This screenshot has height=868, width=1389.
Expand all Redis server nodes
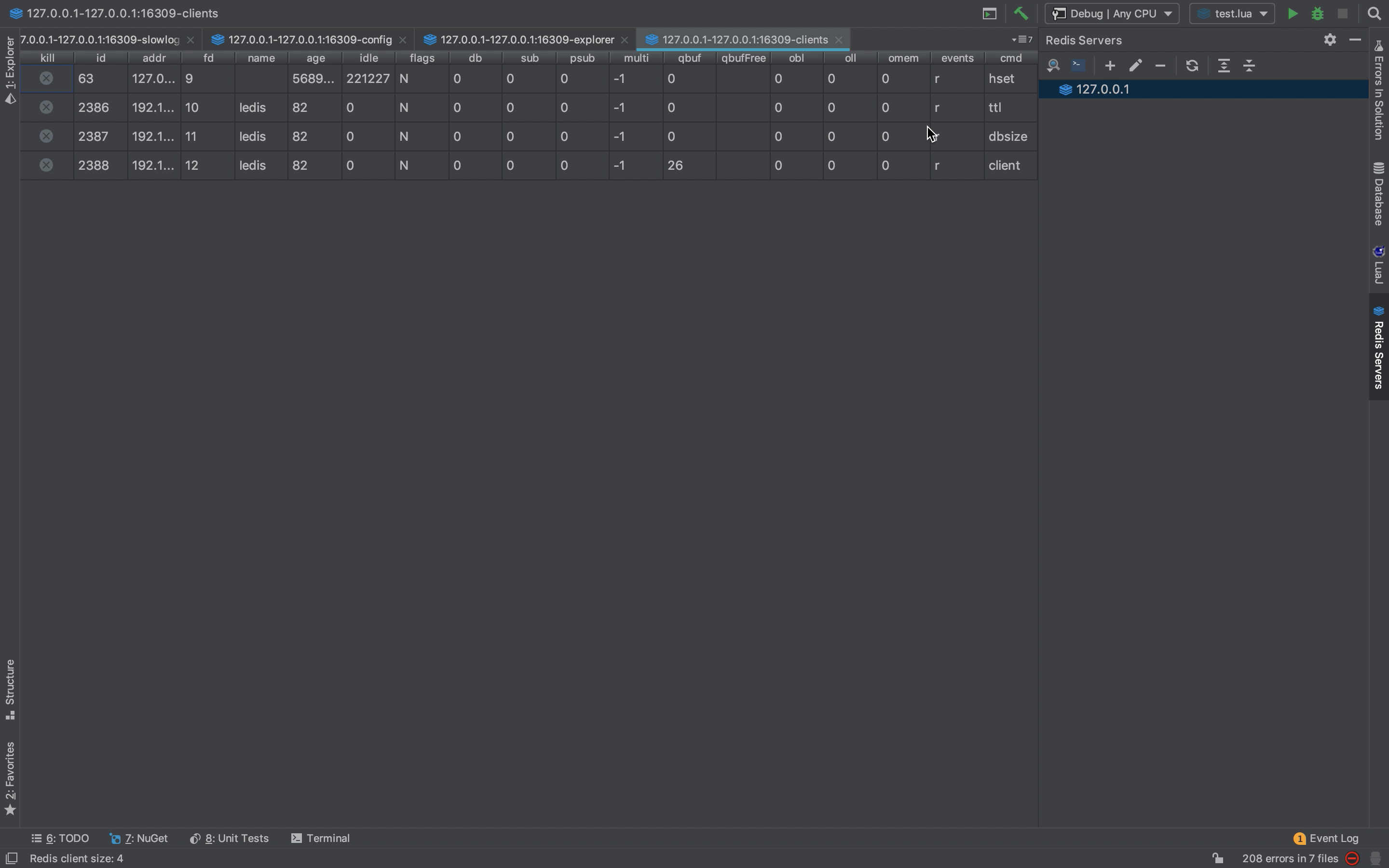point(1224,66)
